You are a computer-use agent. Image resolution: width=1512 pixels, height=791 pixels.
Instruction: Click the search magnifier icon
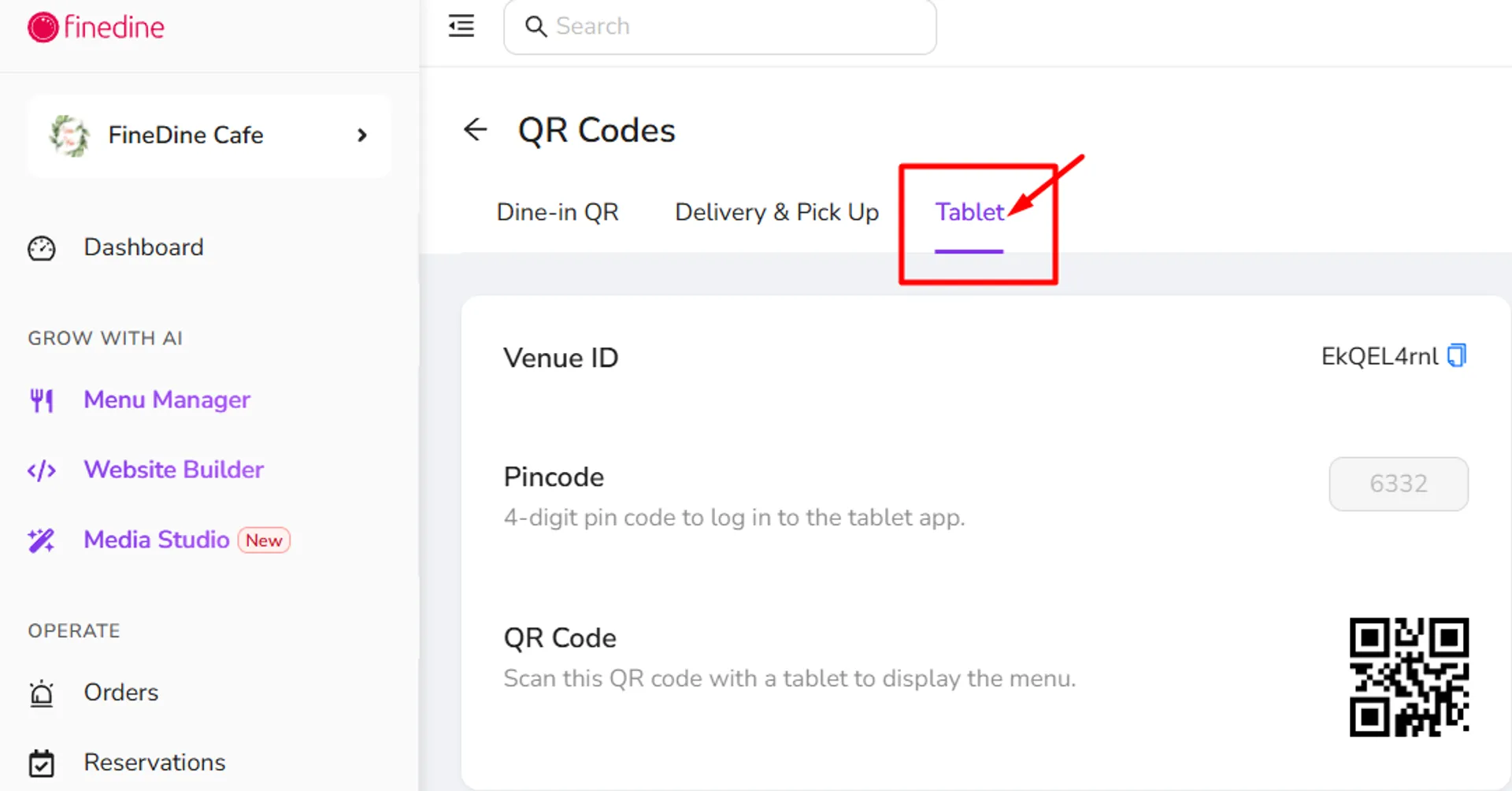[535, 27]
